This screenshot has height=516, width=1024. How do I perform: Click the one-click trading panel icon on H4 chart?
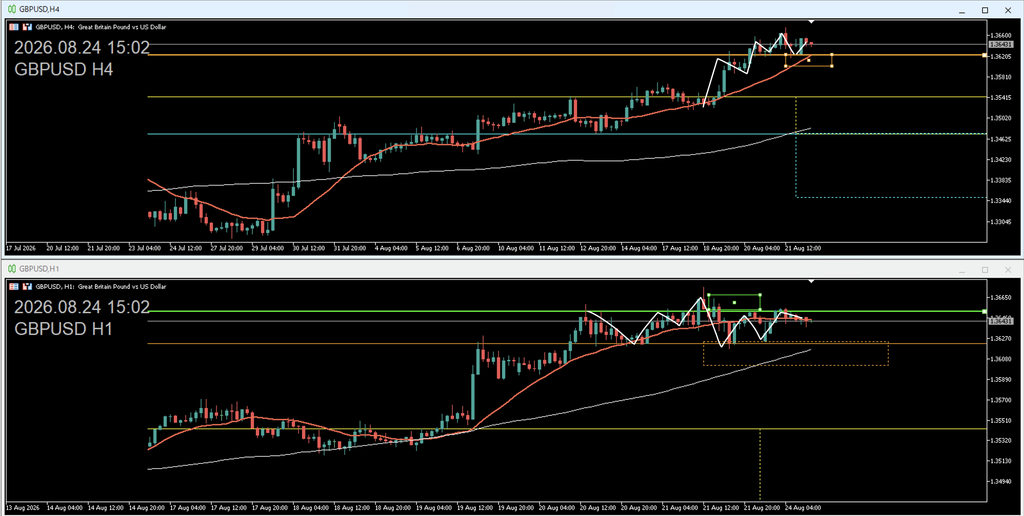pos(14,27)
